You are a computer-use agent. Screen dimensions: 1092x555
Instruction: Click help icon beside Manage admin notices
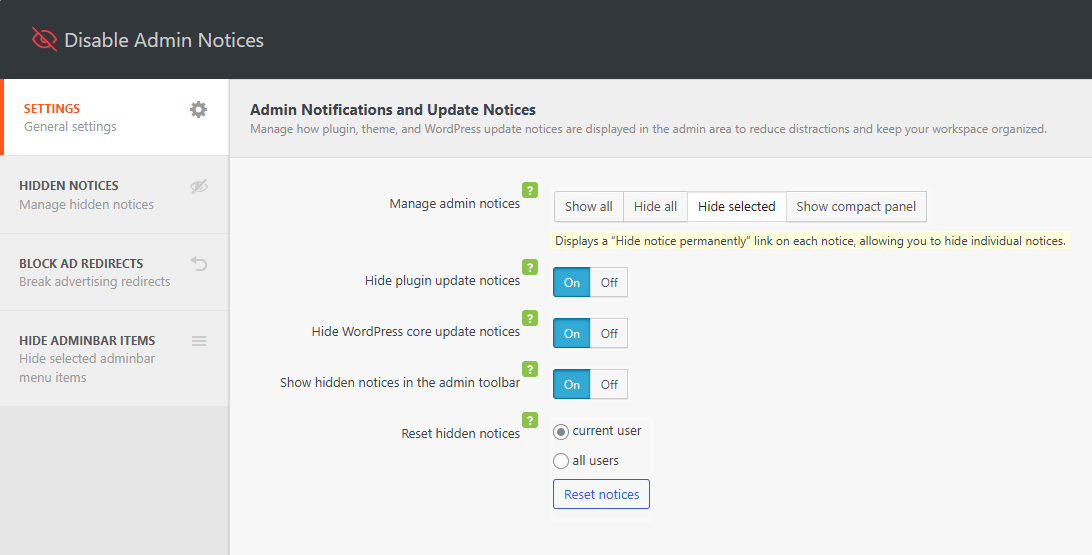tap(530, 190)
